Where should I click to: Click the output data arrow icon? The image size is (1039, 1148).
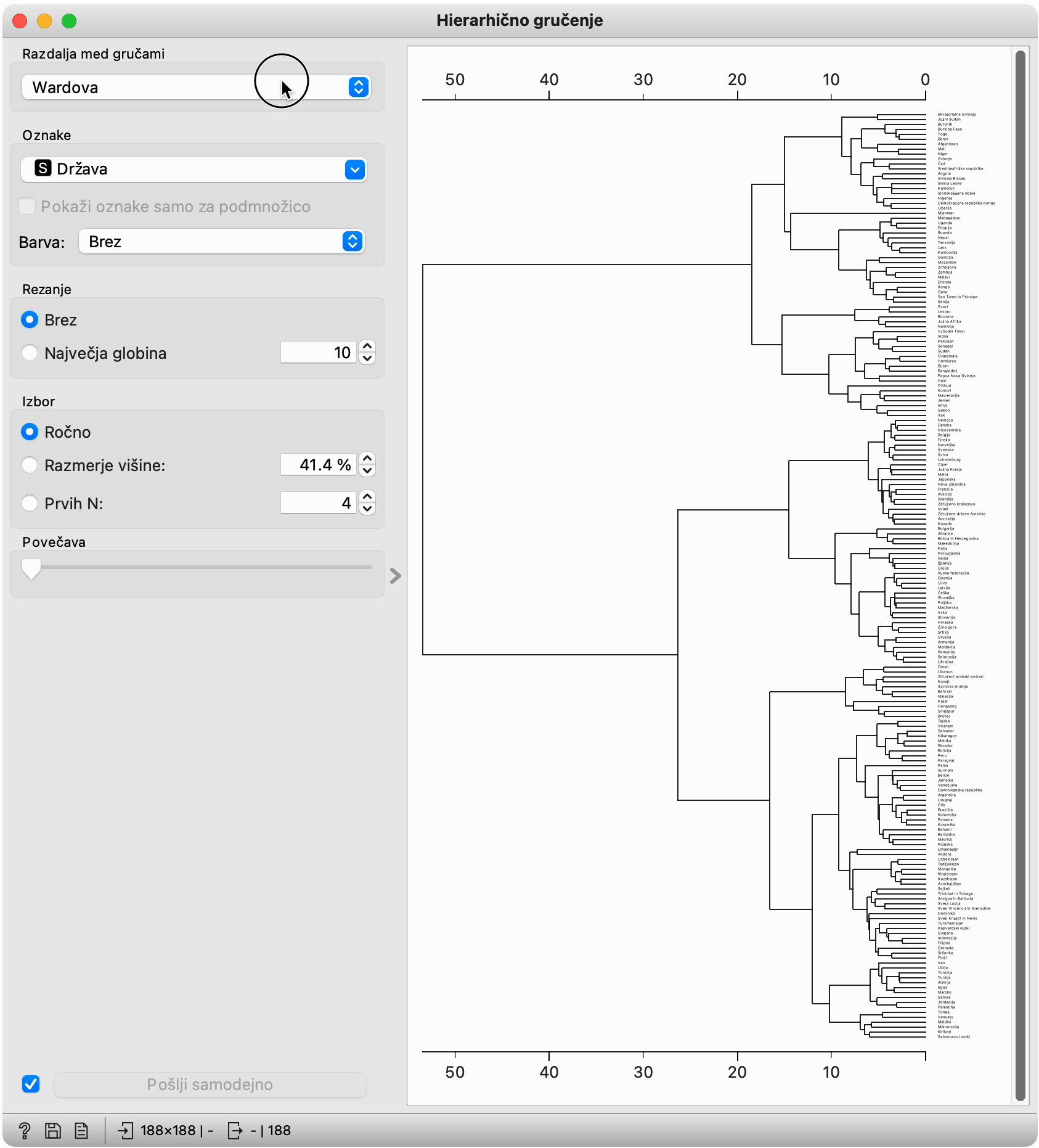(235, 1130)
